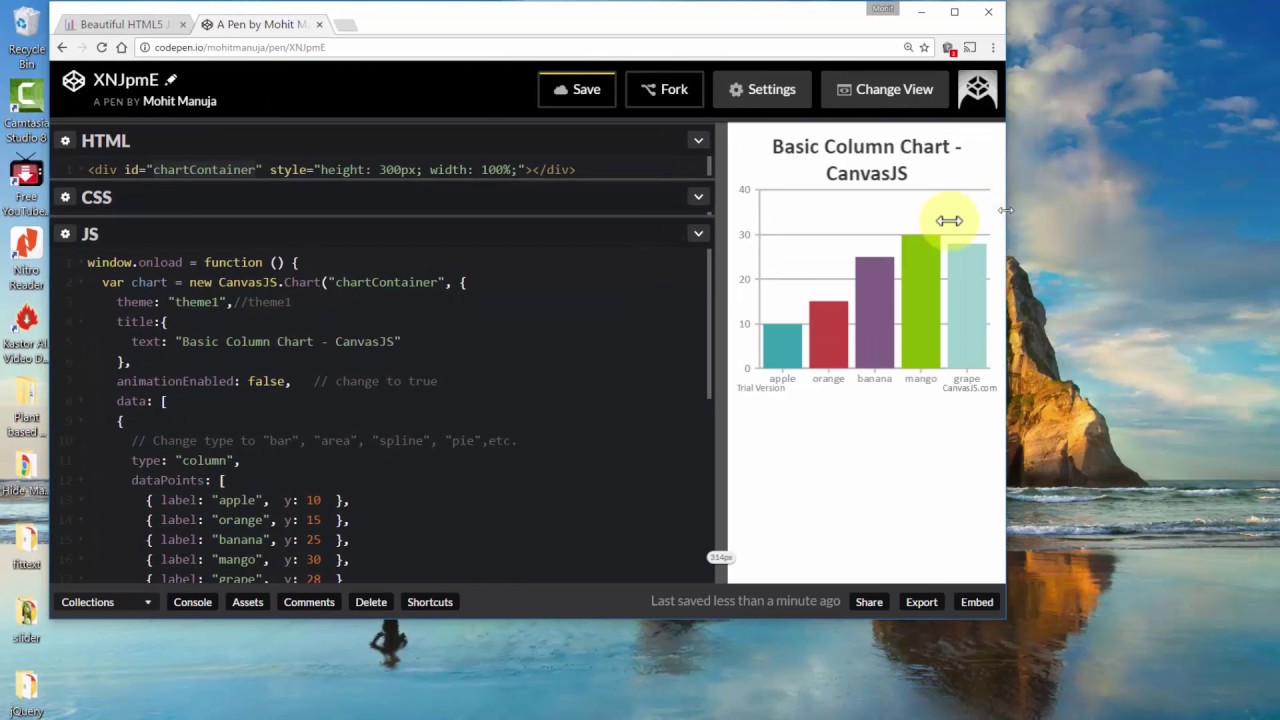Expand the HTML panel dropdown arrow
Viewport: 1280px width, 720px height.
[698, 141]
